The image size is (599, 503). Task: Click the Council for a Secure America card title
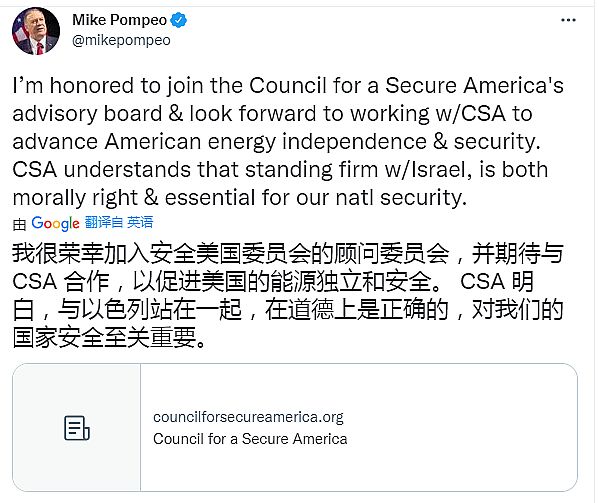tap(250, 439)
